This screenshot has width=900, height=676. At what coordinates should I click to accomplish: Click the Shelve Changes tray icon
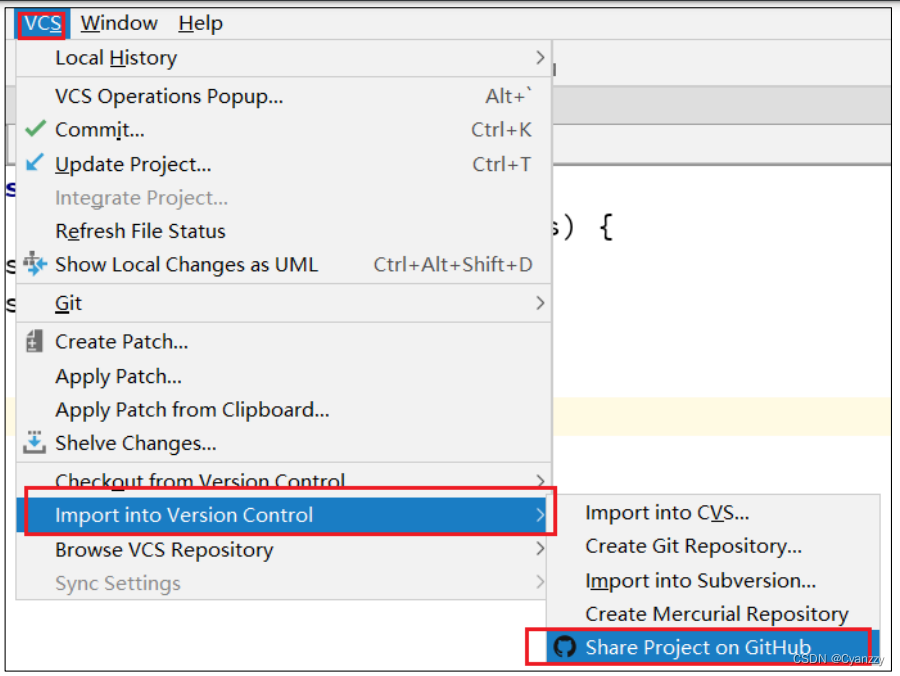click(34, 442)
